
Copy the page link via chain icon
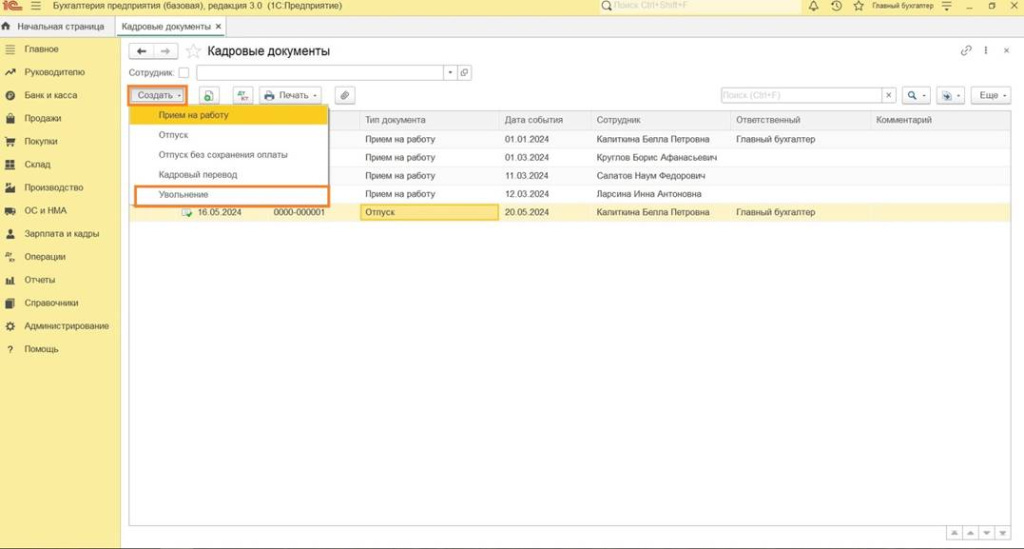[966, 51]
